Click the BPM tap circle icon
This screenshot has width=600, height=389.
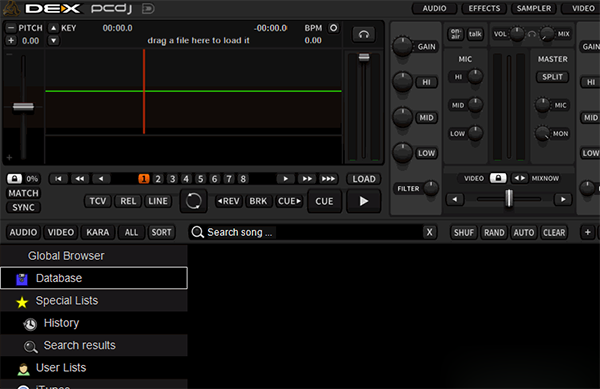(x=334, y=28)
